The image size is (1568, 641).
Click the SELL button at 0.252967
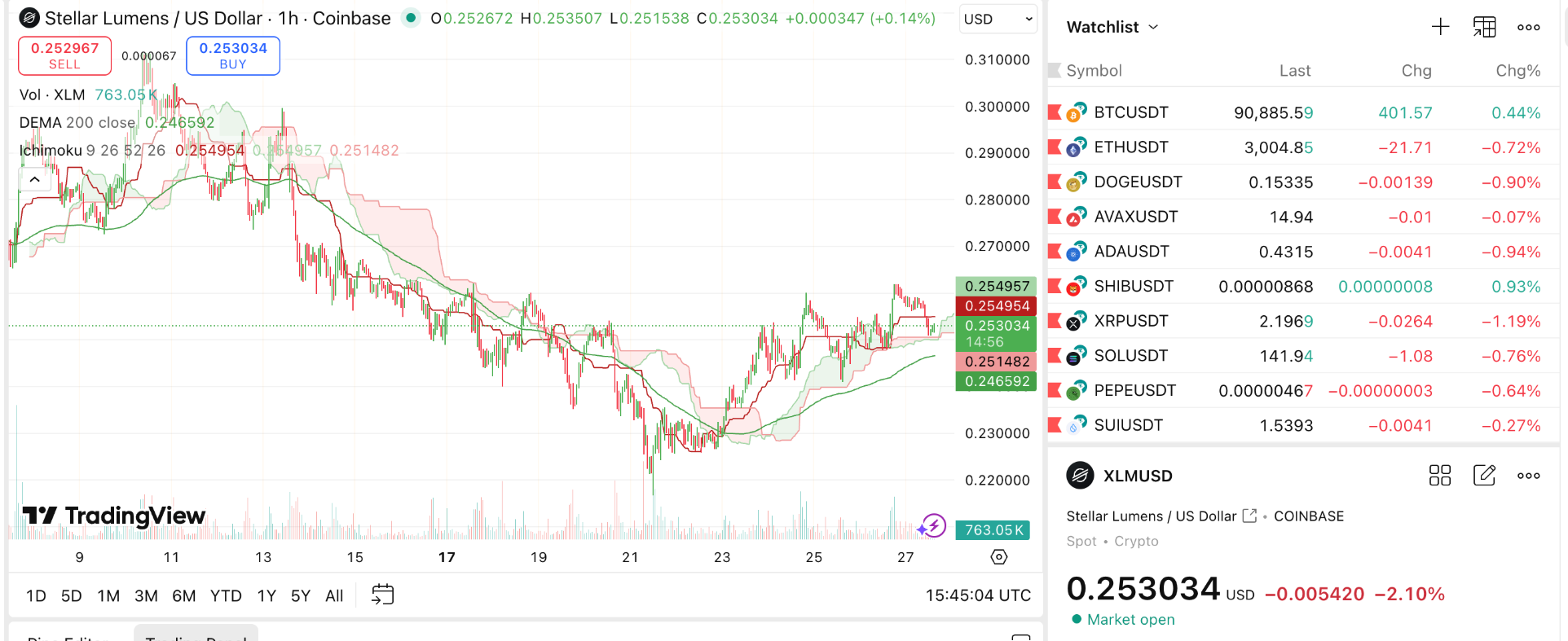(x=64, y=55)
